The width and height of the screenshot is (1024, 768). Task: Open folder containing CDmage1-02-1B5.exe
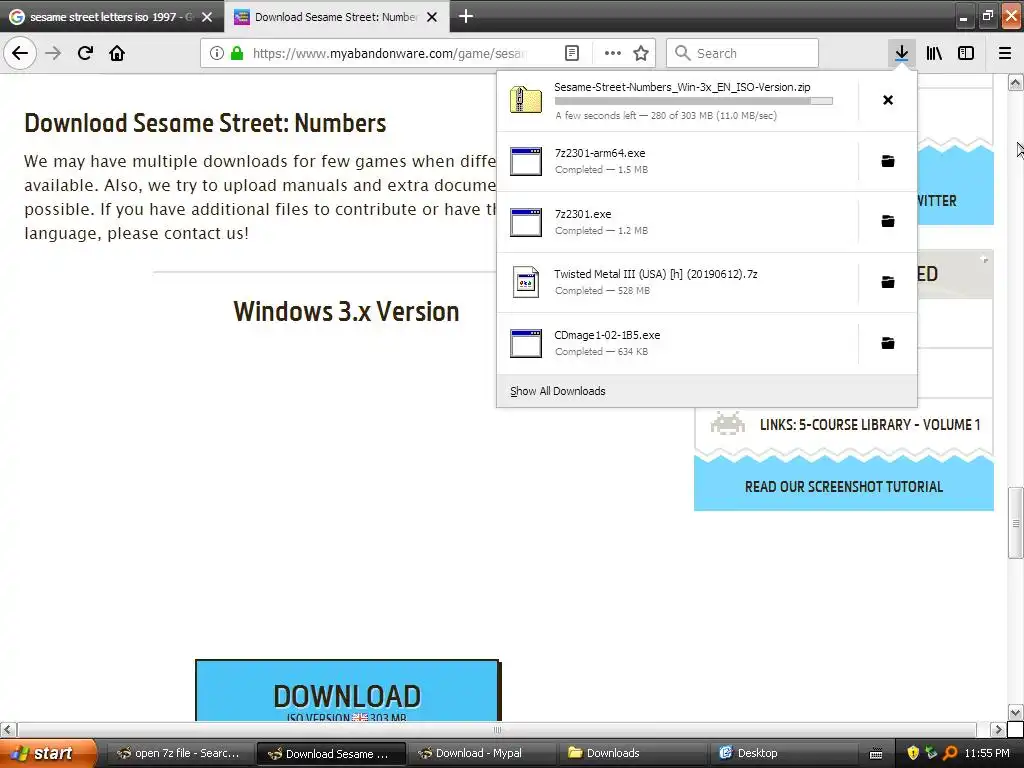point(888,343)
